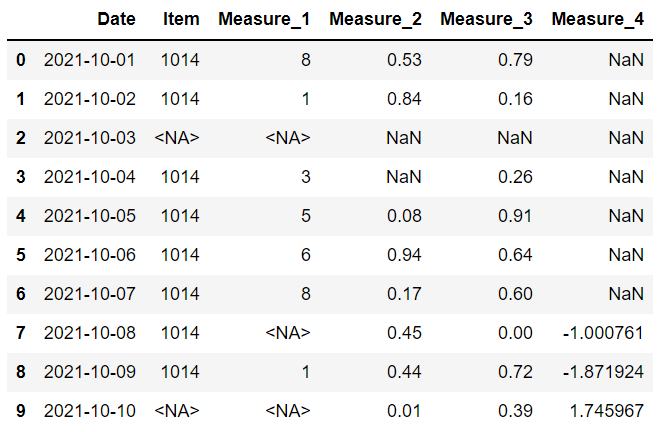Click the Item column header
Image resolution: width=661 pixels, height=432 pixels.
click(180, 20)
